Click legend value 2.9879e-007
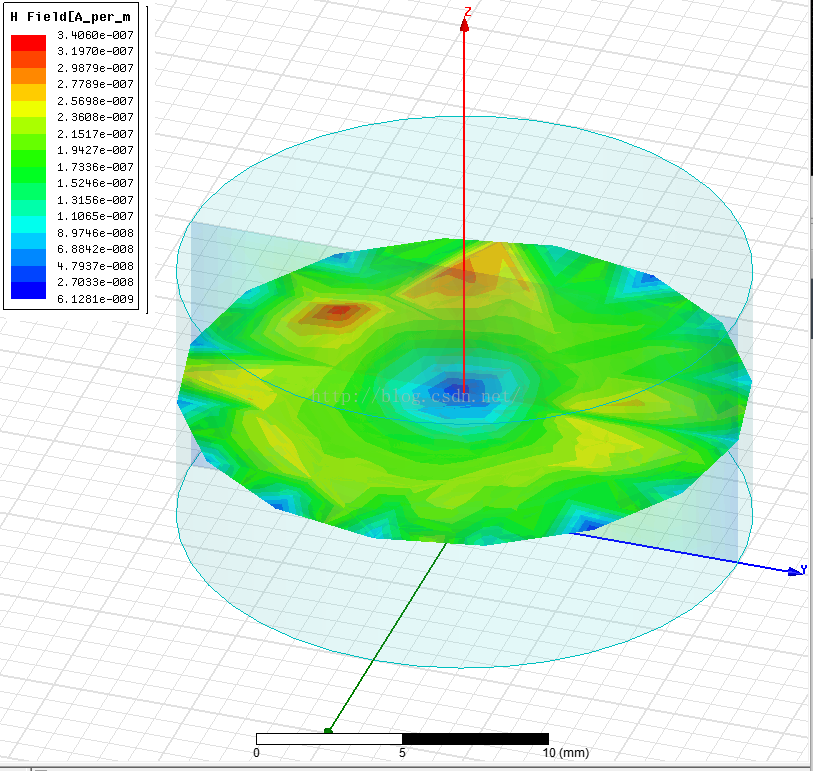The width and height of the screenshot is (813, 771). [95, 68]
